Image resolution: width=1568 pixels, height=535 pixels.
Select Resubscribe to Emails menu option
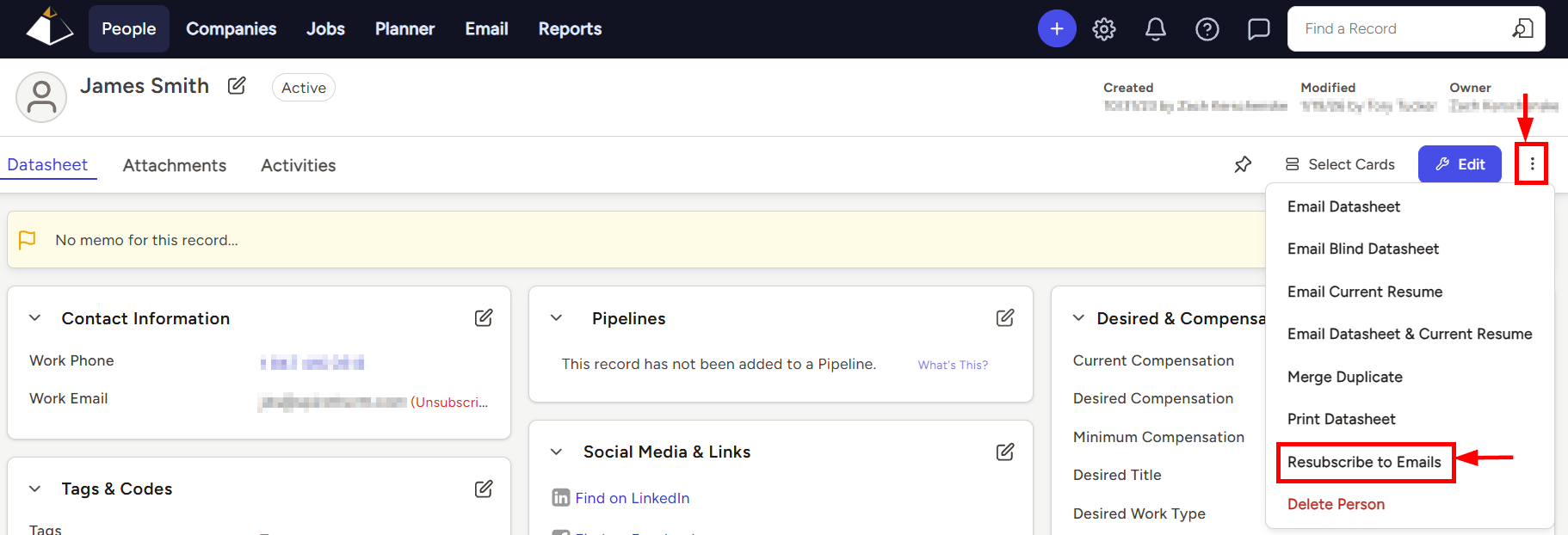click(1364, 463)
